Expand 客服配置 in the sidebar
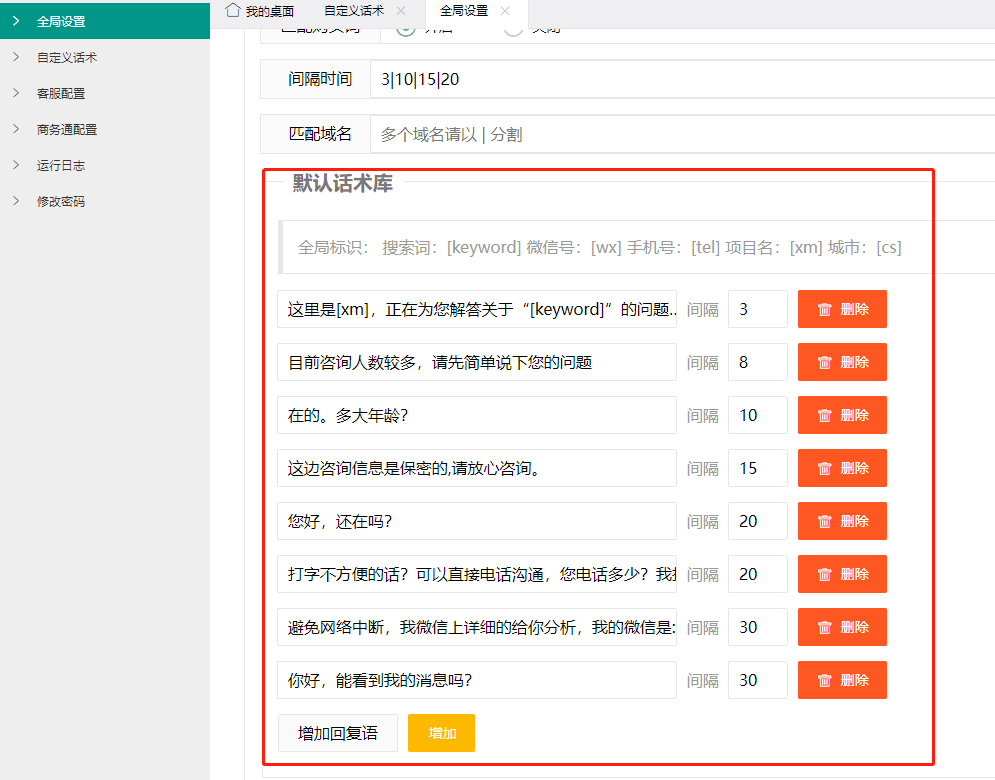Screen dimensions: 995x780 [61, 94]
